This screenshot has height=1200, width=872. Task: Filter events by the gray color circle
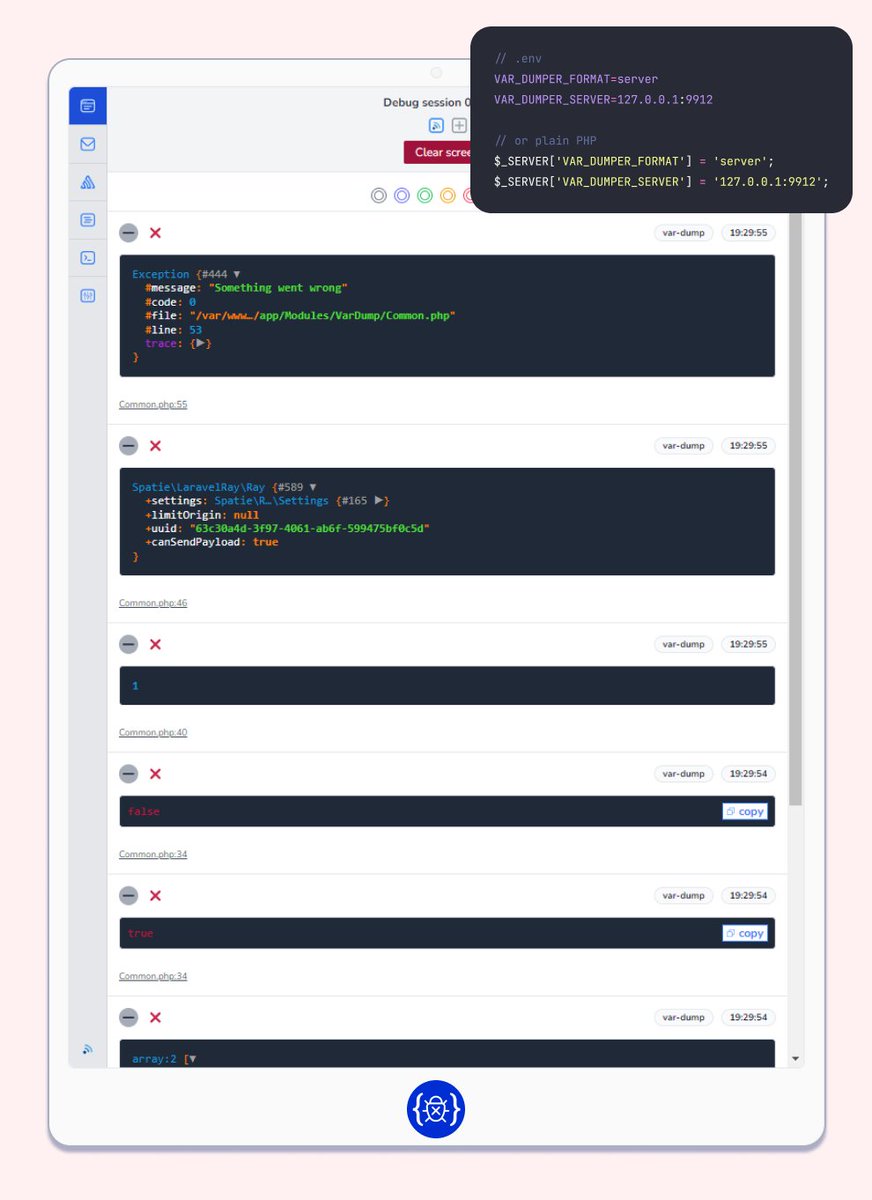click(378, 196)
